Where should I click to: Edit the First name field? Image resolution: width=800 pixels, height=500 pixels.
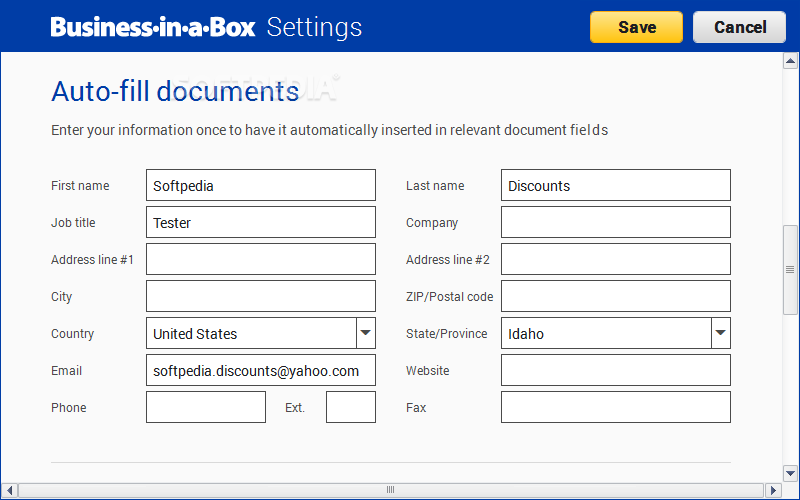[261, 185]
